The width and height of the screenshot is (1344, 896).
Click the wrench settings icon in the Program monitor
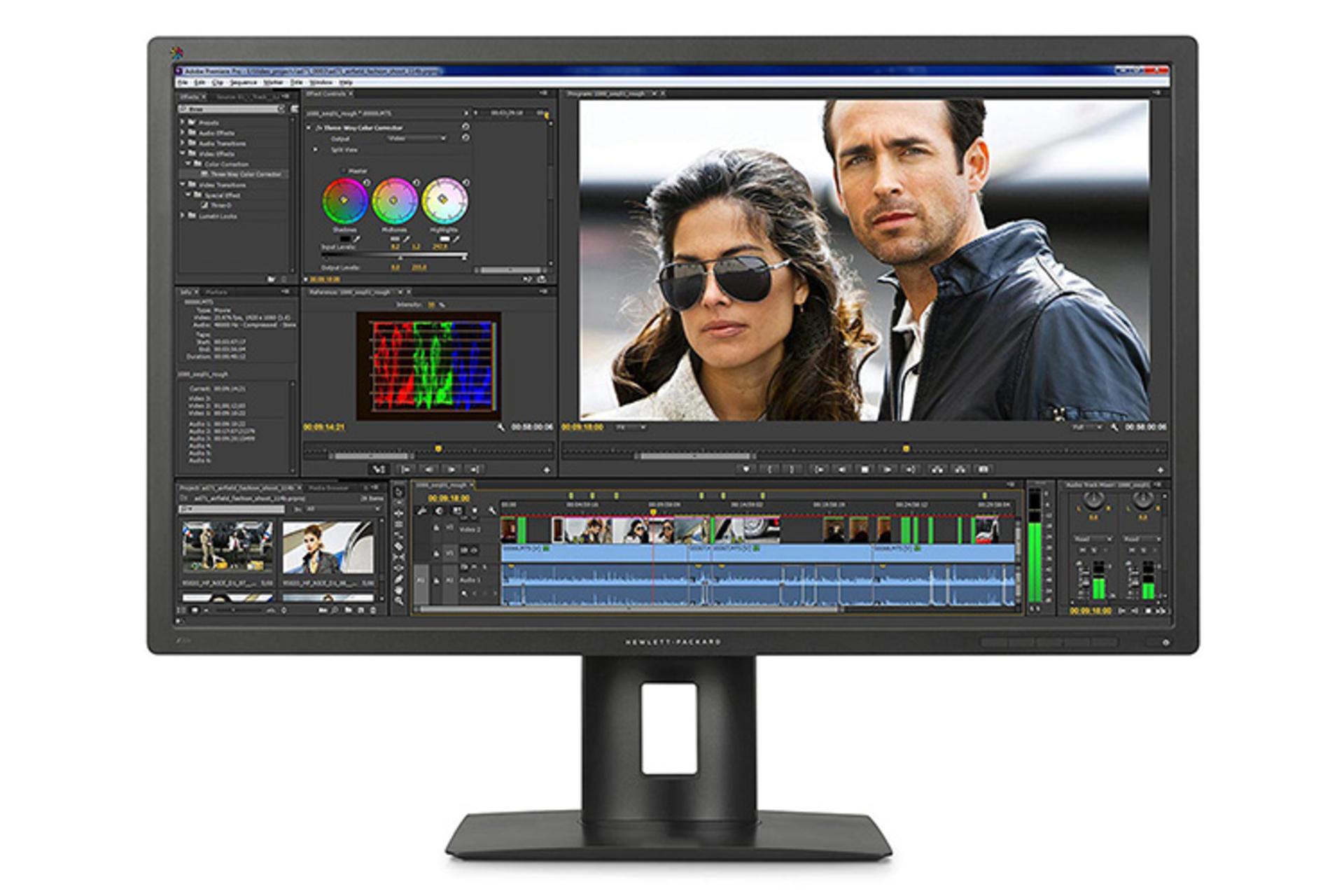1114,426
